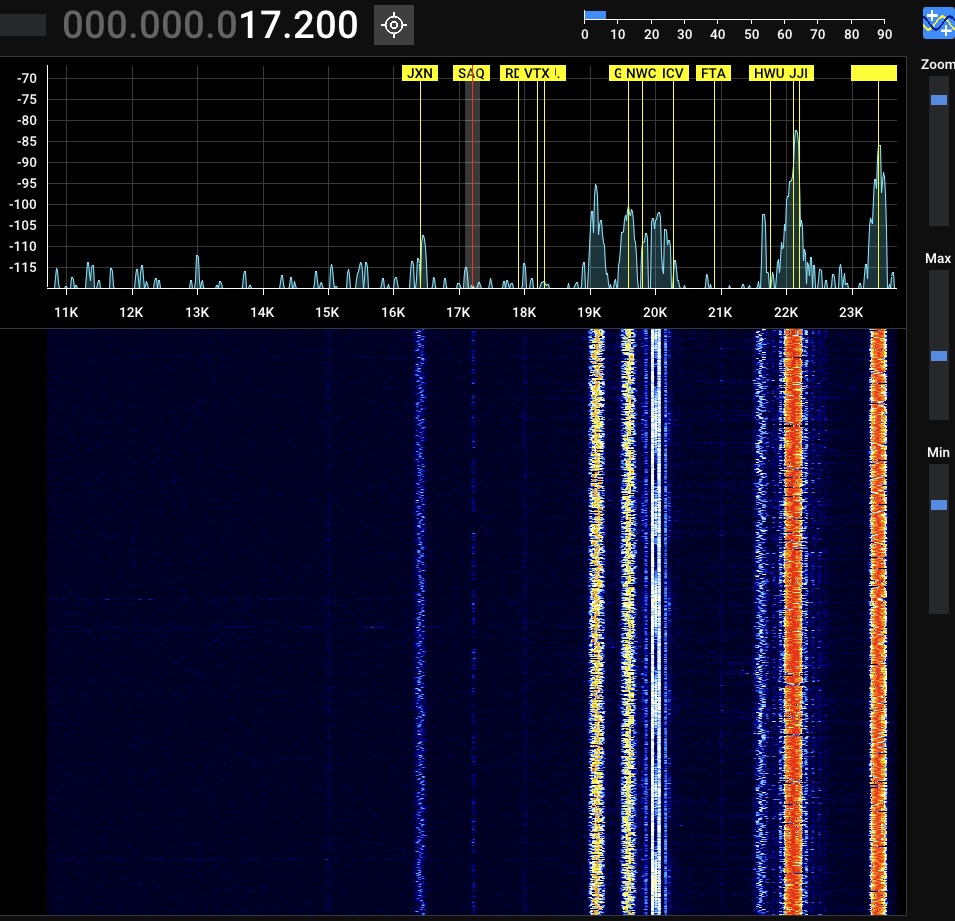This screenshot has height=921, width=955.
Task: Click the -70 dB scale label
Action: point(27,79)
